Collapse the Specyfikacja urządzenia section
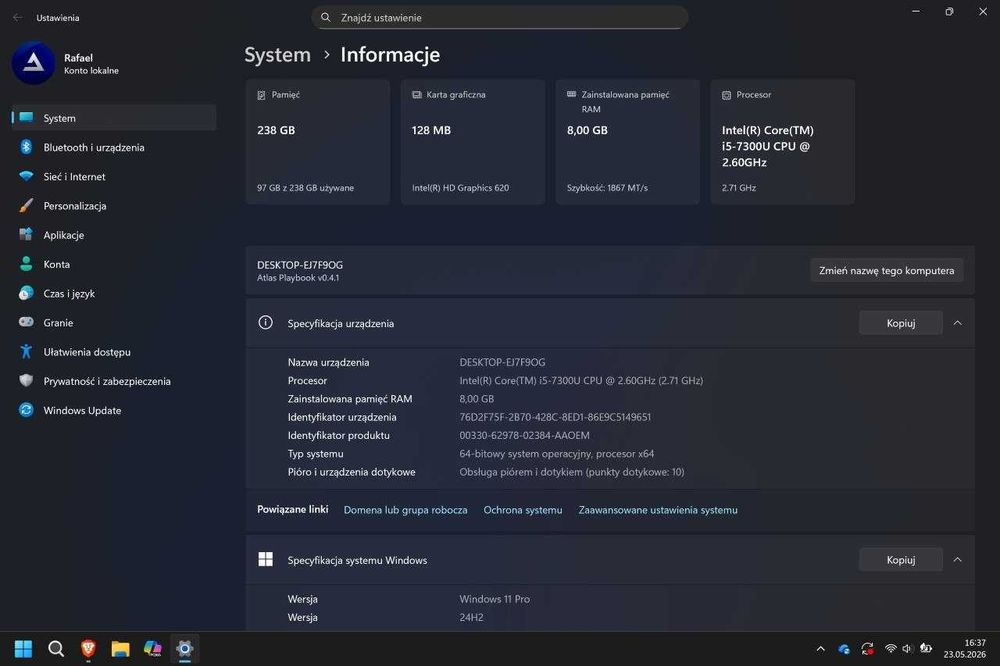The width and height of the screenshot is (1000, 666). (957, 323)
